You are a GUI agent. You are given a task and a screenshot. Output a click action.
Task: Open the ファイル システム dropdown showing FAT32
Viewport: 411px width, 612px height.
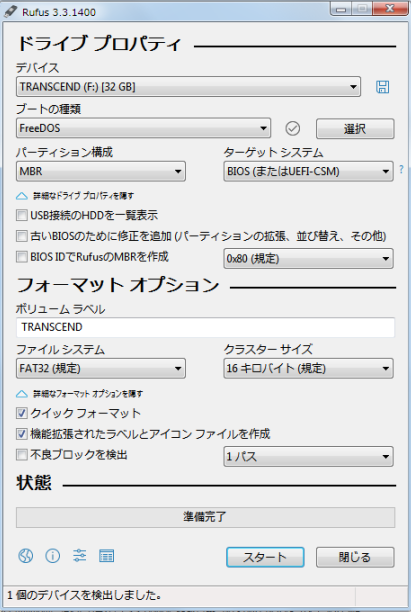101,368
